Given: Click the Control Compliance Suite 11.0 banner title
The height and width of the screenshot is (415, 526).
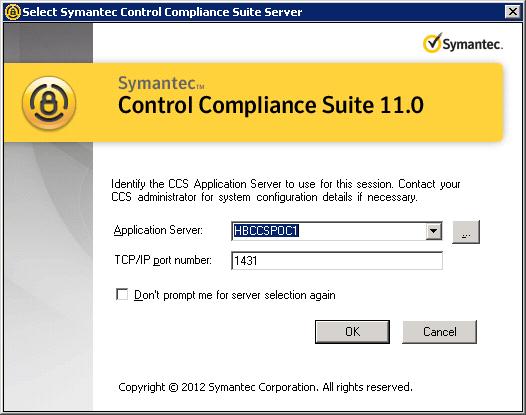Looking at the screenshot, I should click(271, 105).
